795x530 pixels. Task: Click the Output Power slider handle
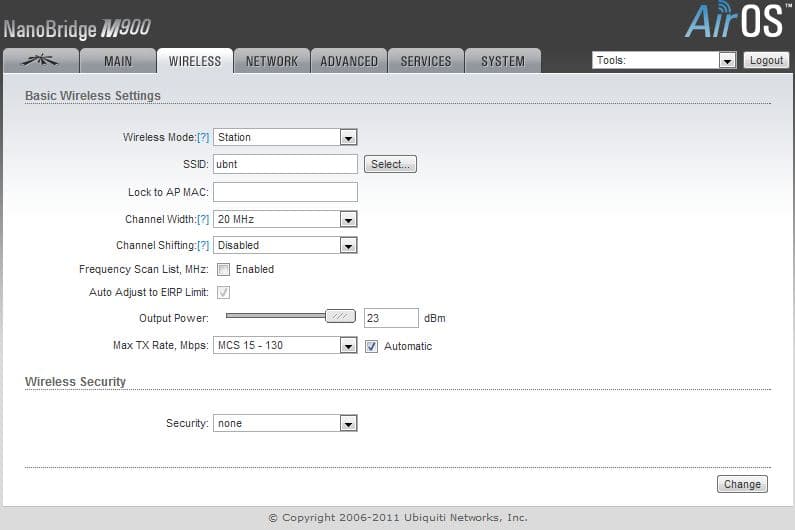click(340, 316)
